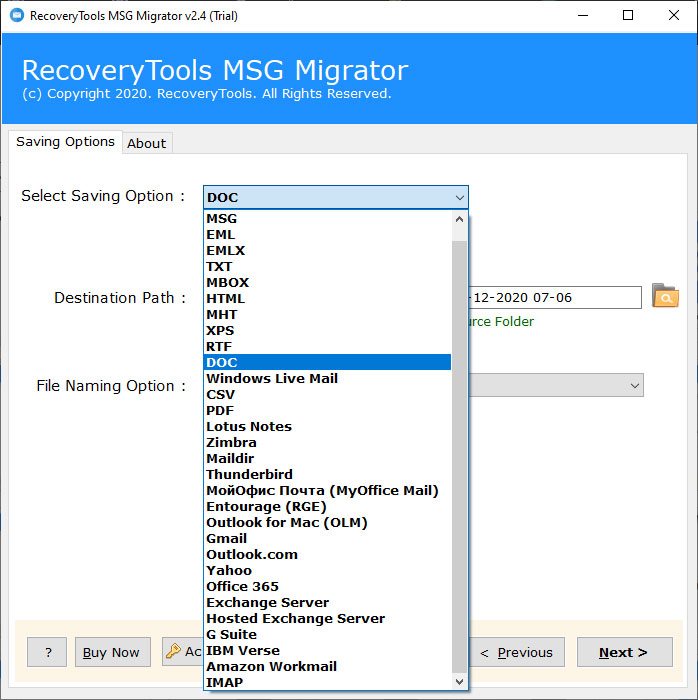Pick Office 365 from the list

point(327,587)
